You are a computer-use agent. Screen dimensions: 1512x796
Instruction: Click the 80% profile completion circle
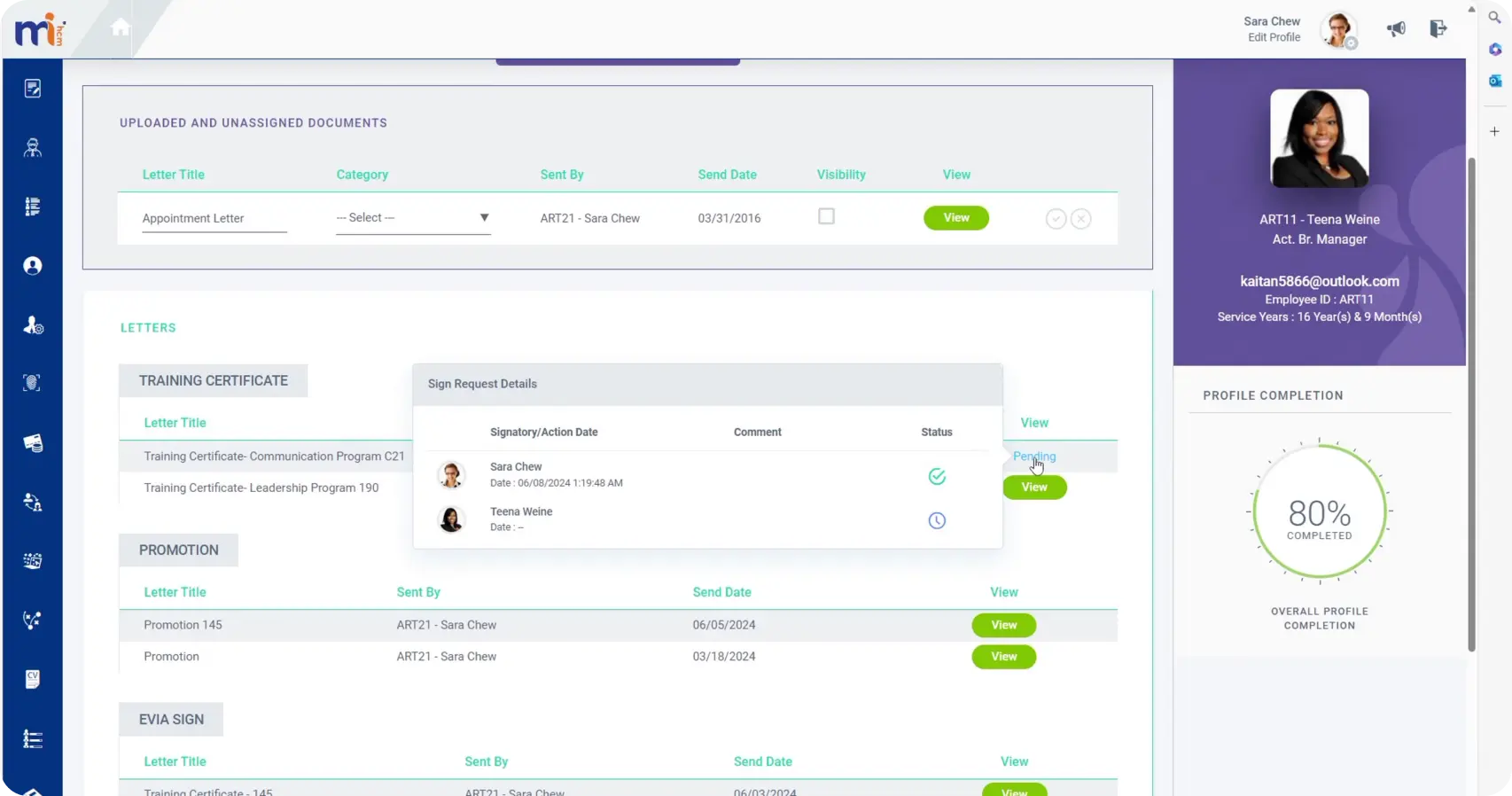coord(1320,512)
